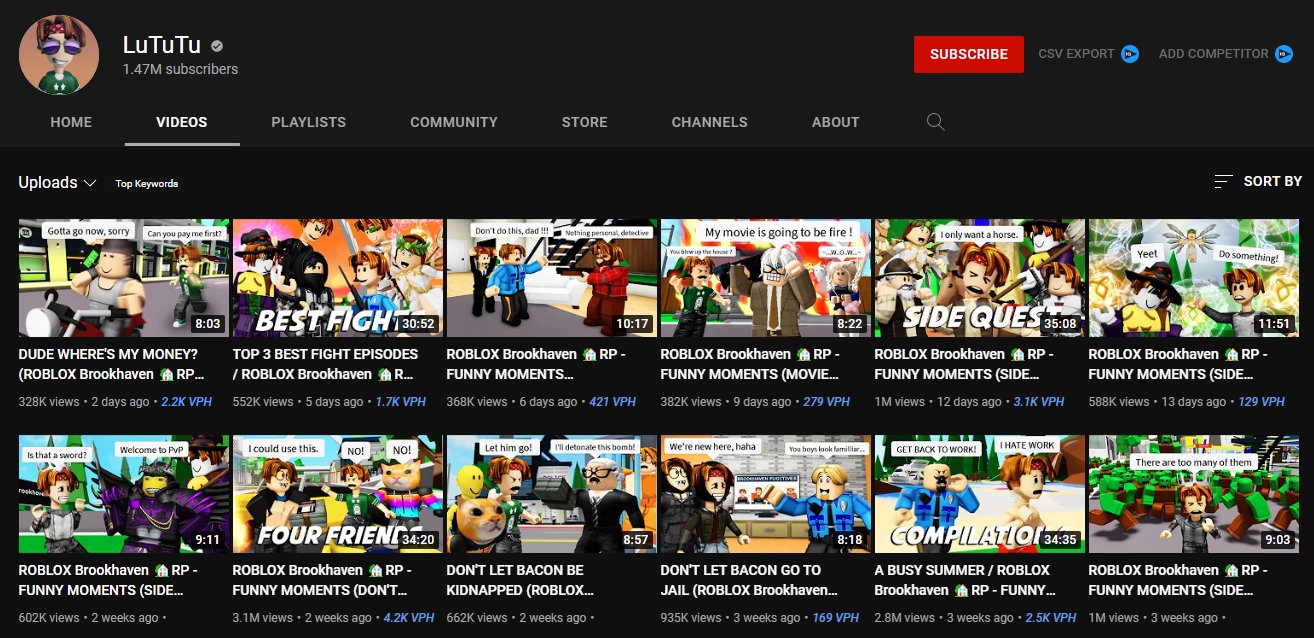
Task: Switch to the Playlists tab
Action: pyautogui.click(x=308, y=122)
